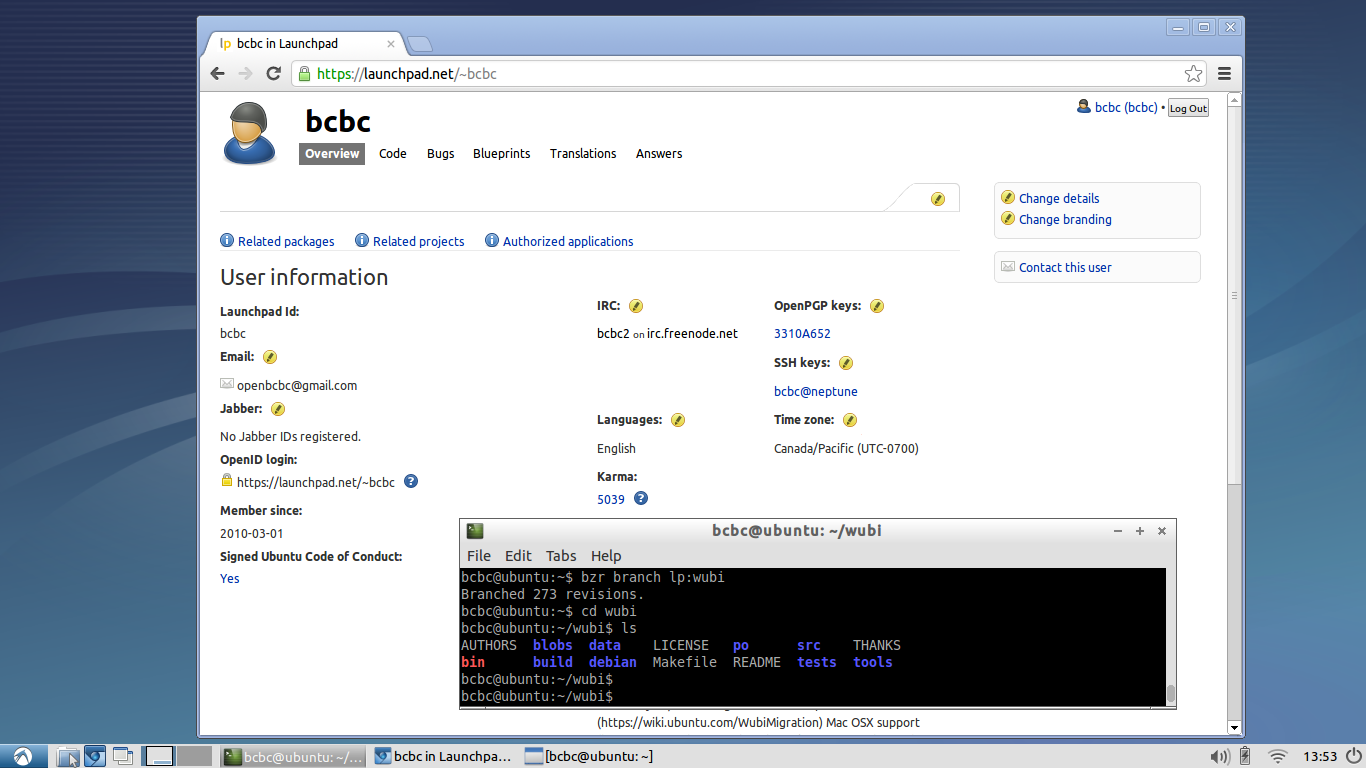This screenshot has width=1366, height=768.
Task: Open the terminal Edit menu
Action: 518,555
